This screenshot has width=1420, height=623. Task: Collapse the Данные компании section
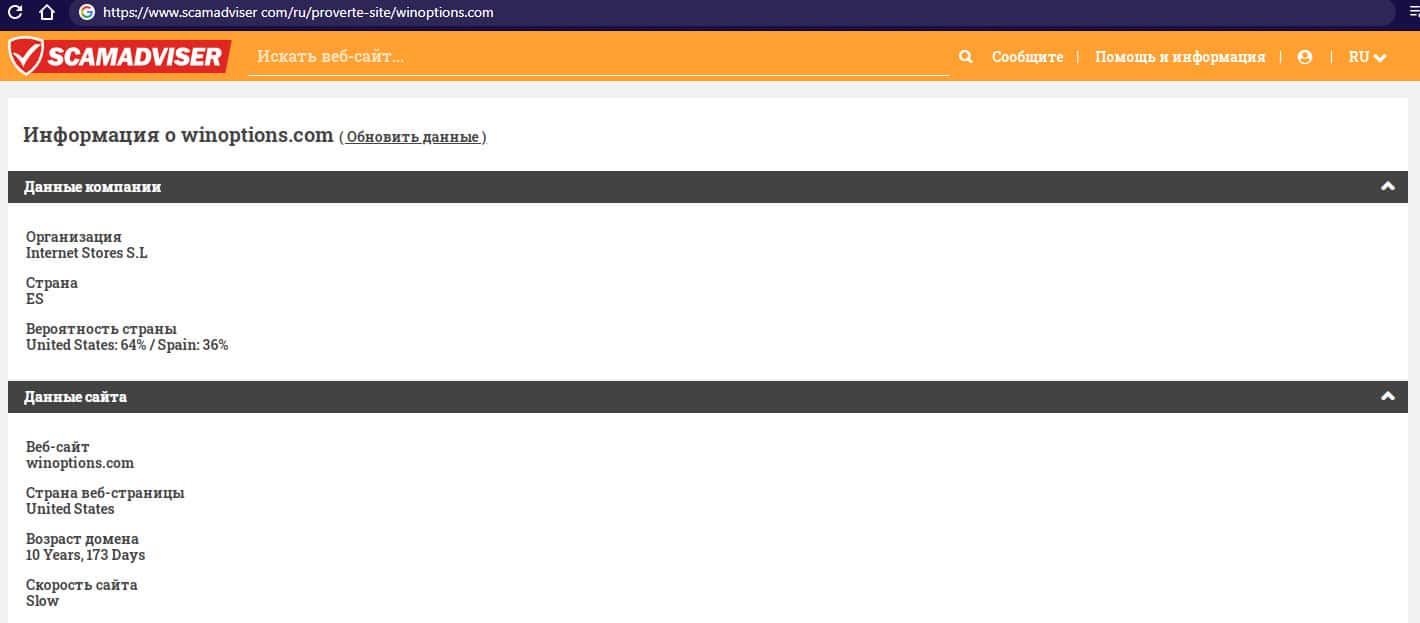pyautogui.click(x=1387, y=187)
